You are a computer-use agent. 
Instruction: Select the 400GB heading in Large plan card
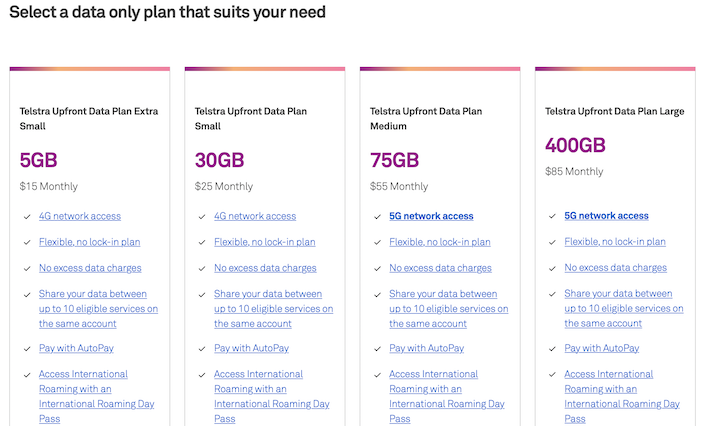coord(575,146)
